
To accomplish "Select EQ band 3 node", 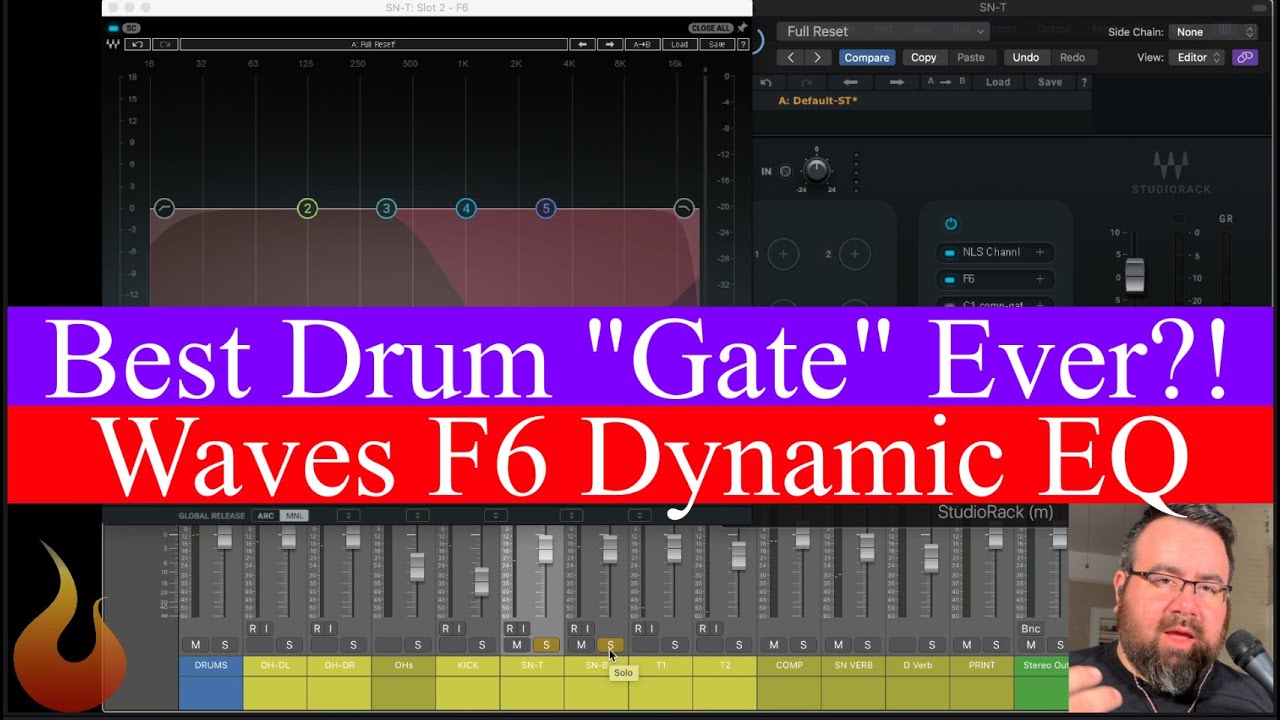I will click(x=386, y=208).
